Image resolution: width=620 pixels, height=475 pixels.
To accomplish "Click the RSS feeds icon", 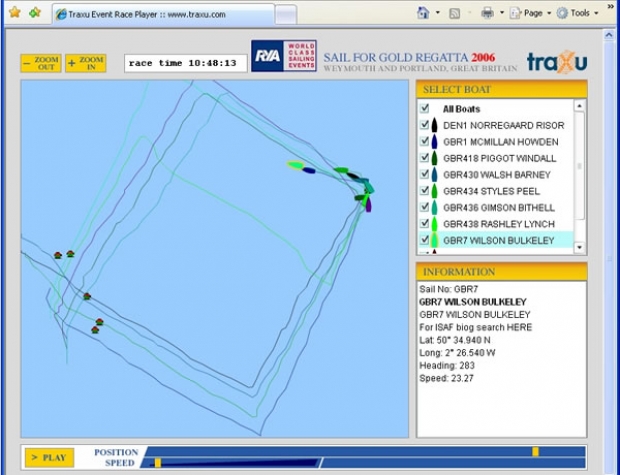I will [455, 13].
